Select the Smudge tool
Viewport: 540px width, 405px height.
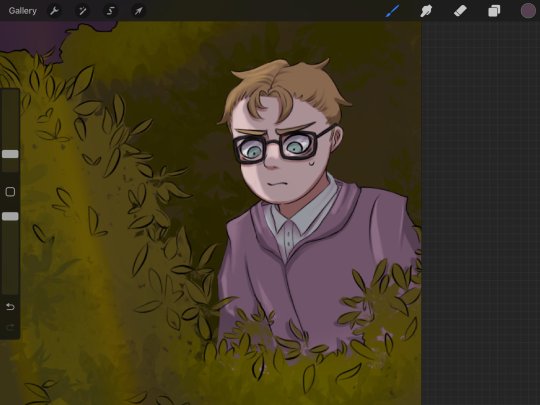[x=426, y=11]
